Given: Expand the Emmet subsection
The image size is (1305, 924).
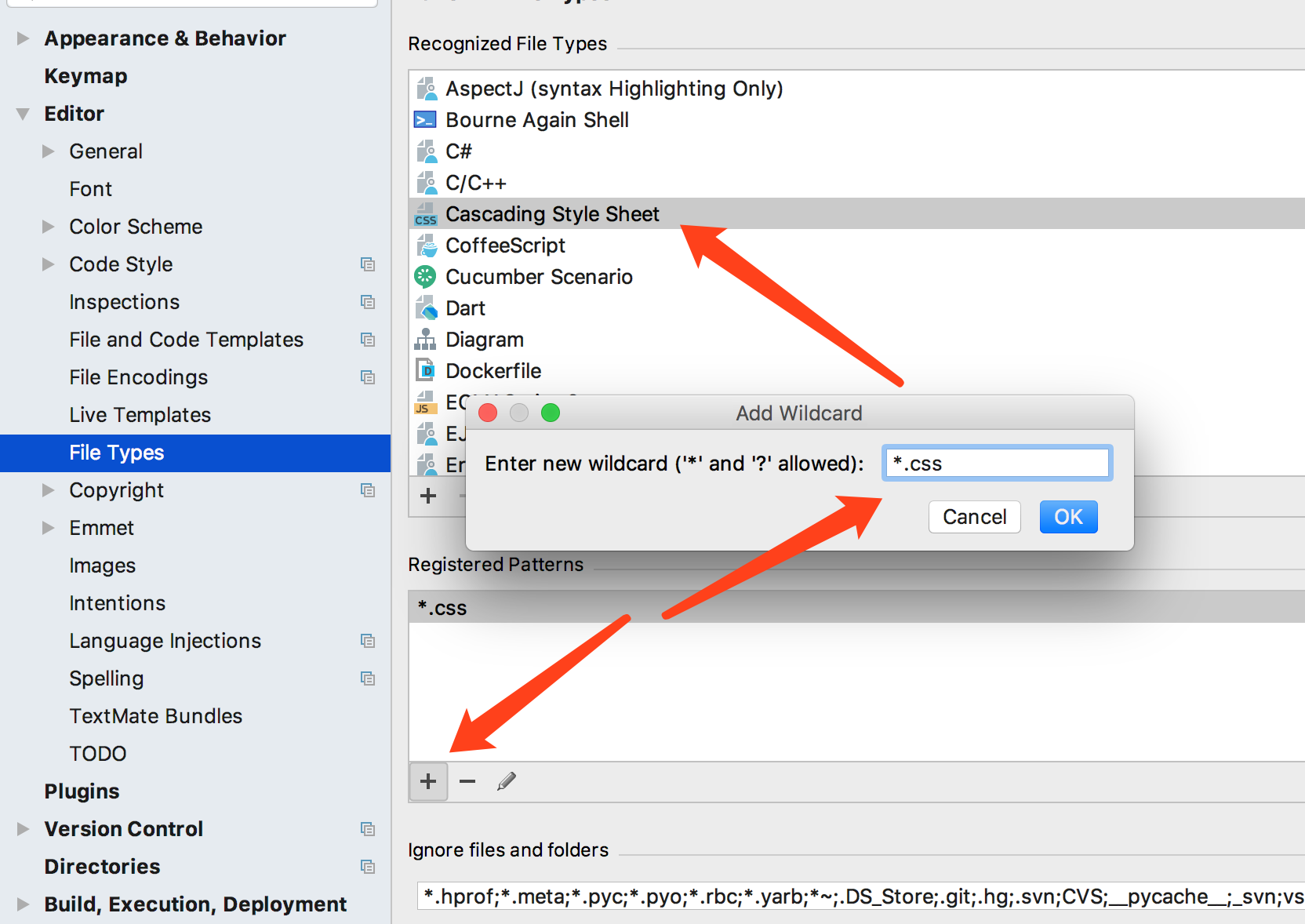Looking at the screenshot, I should [49, 528].
